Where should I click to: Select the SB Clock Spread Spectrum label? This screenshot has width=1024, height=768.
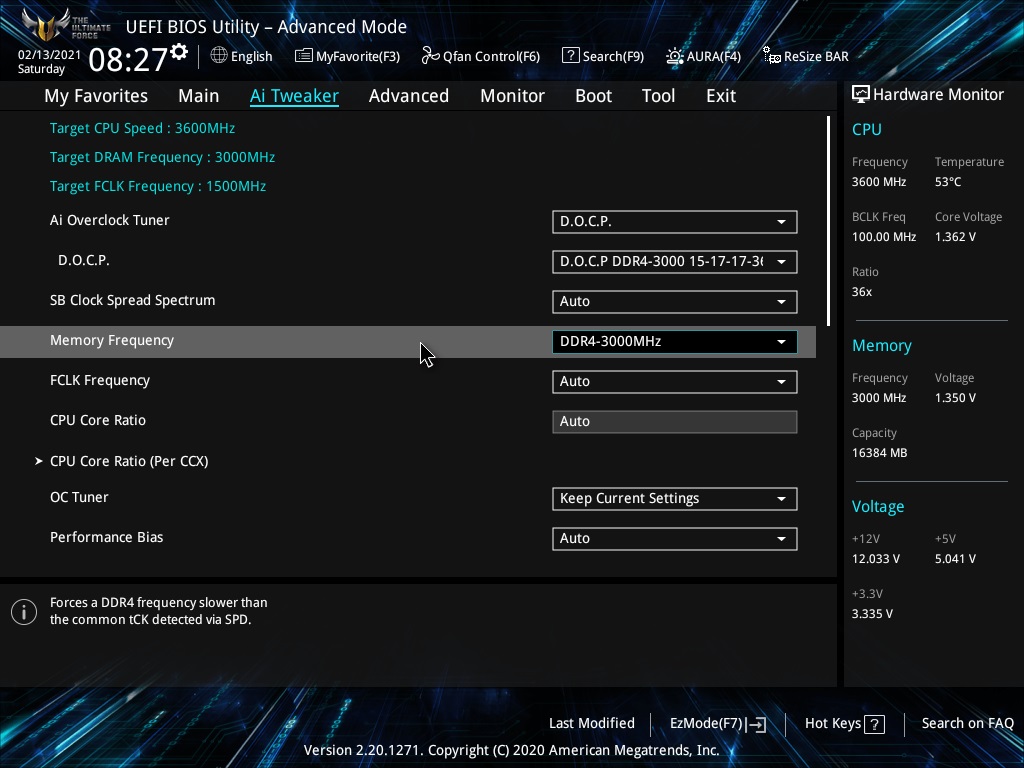pos(133,300)
